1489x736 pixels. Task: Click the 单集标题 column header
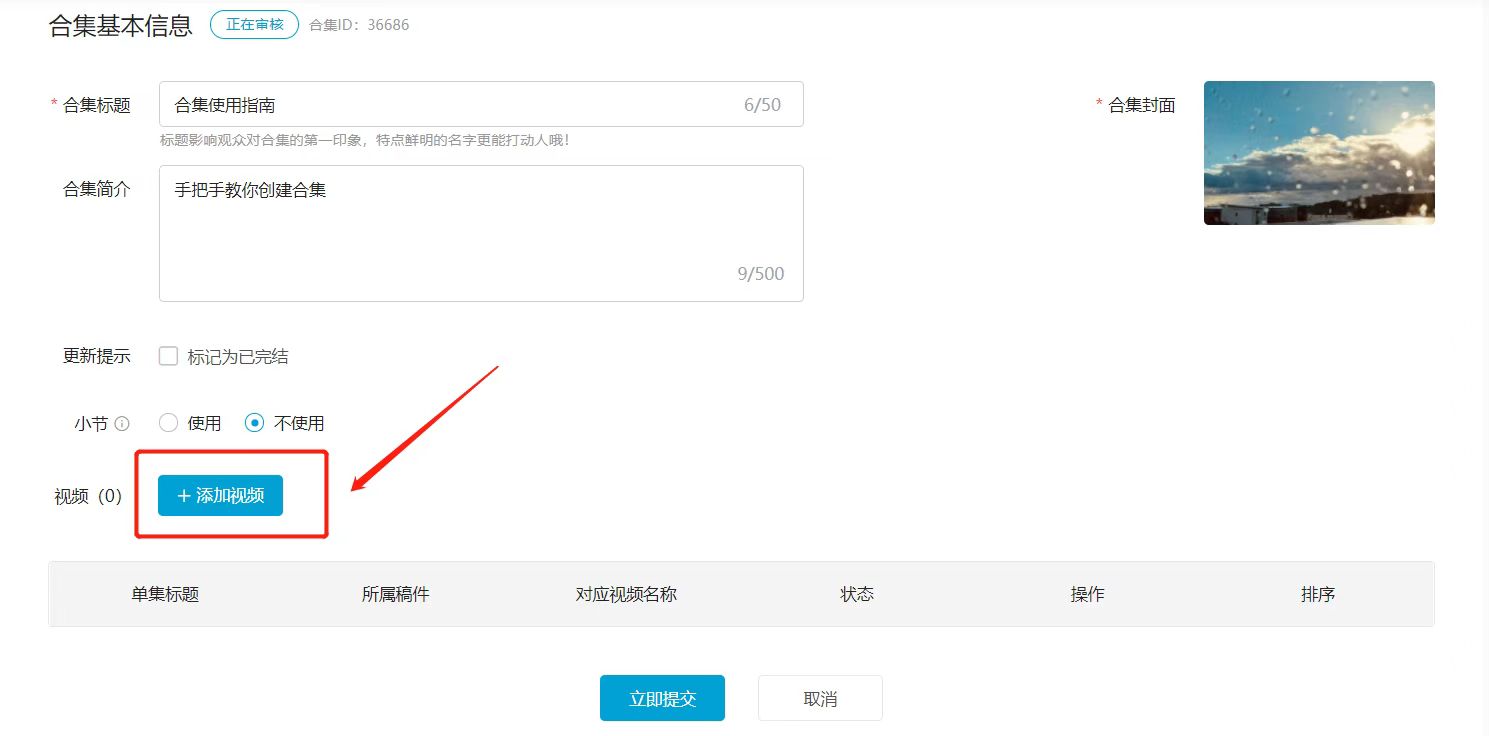click(x=165, y=594)
